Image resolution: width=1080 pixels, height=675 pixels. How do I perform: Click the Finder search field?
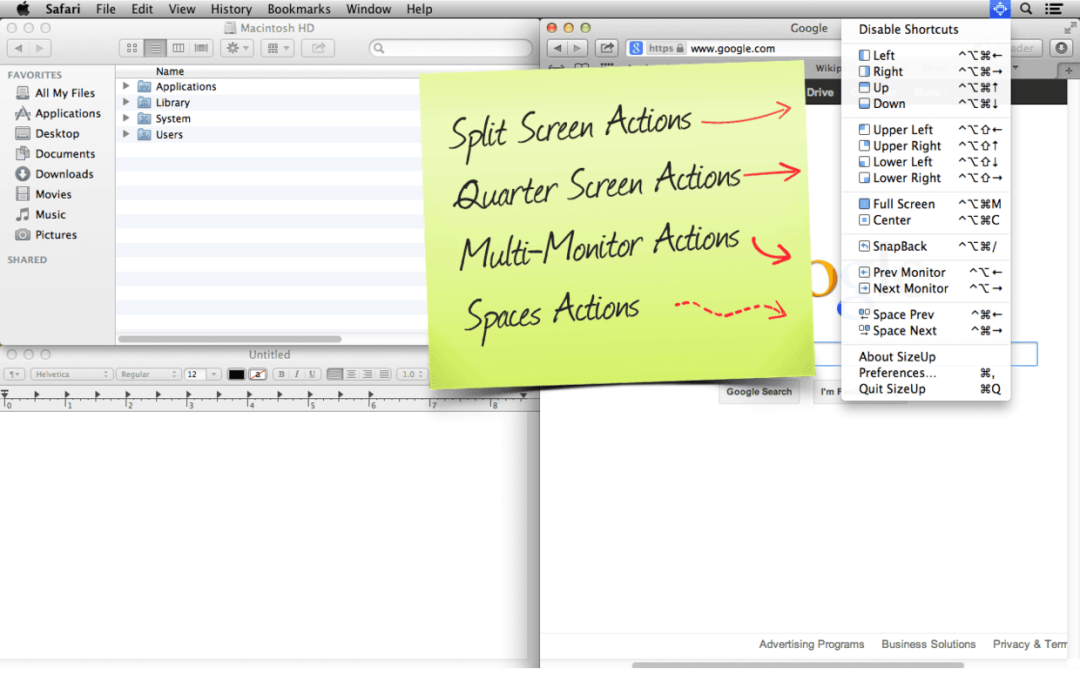click(452, 48)
